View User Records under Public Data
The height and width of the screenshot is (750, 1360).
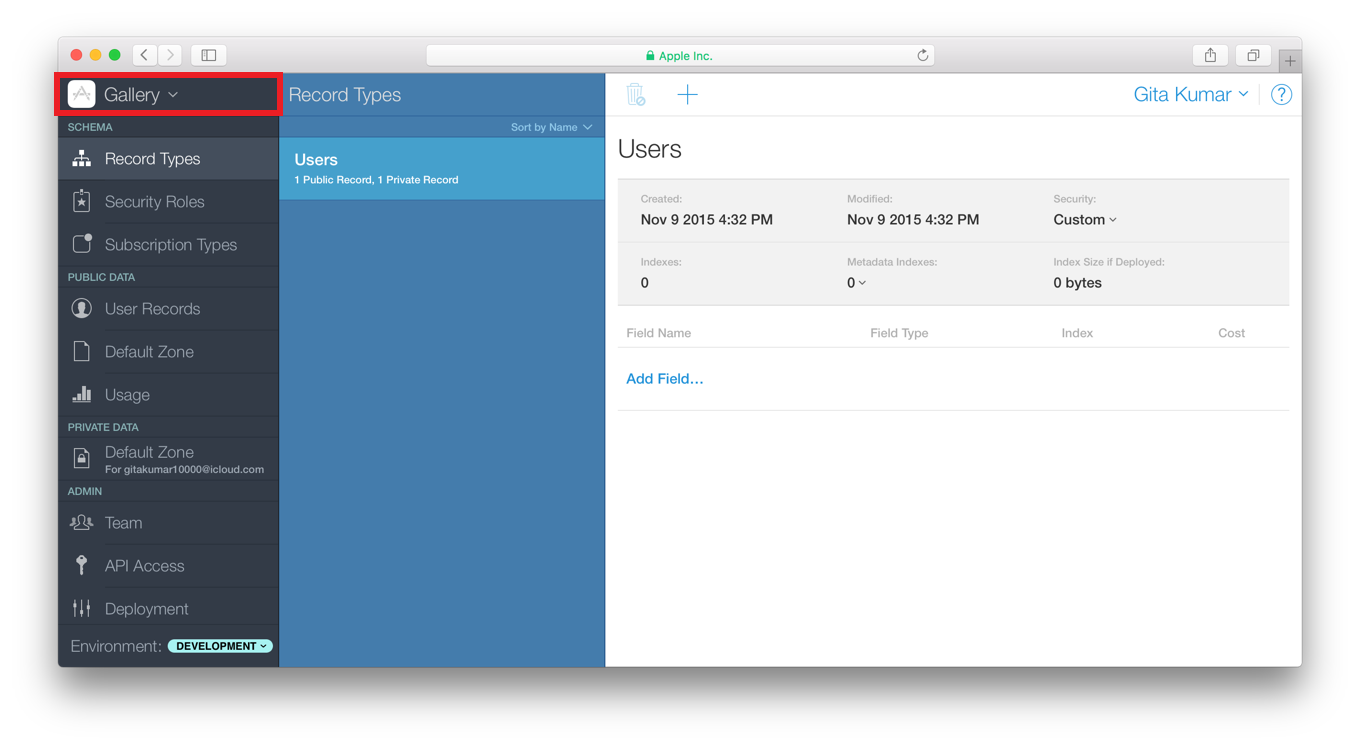tap(81, 308)
